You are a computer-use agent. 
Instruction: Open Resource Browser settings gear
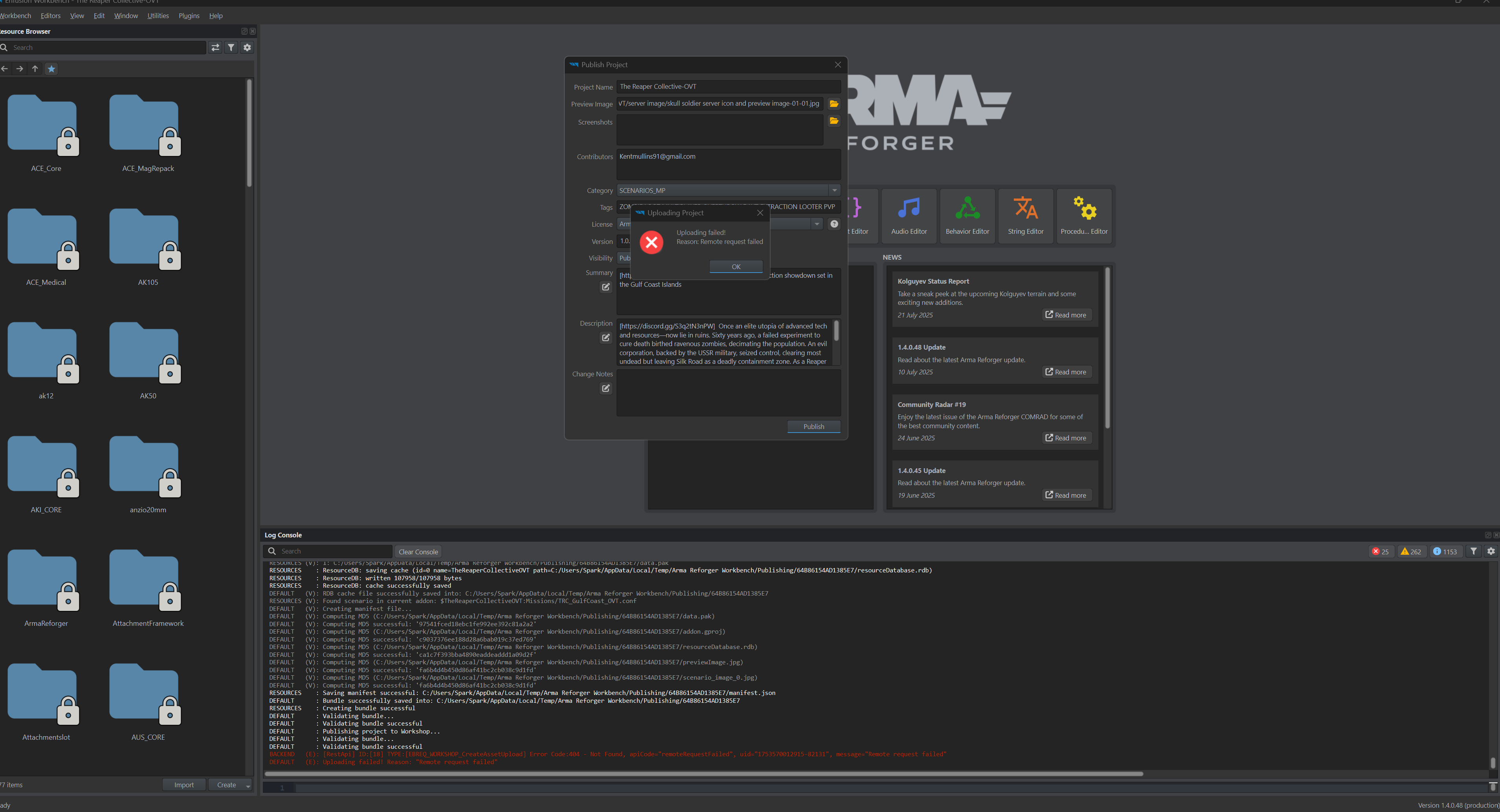[248, 48]
